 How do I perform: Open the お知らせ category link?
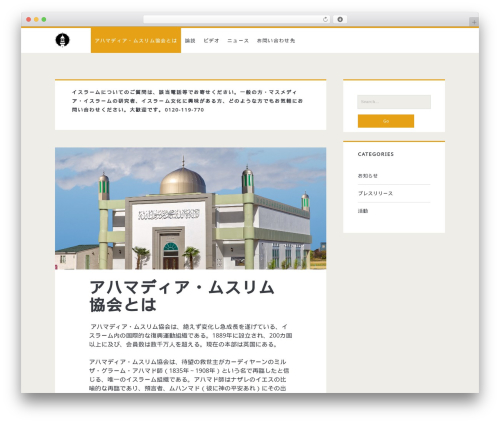[x=368, y=176]
